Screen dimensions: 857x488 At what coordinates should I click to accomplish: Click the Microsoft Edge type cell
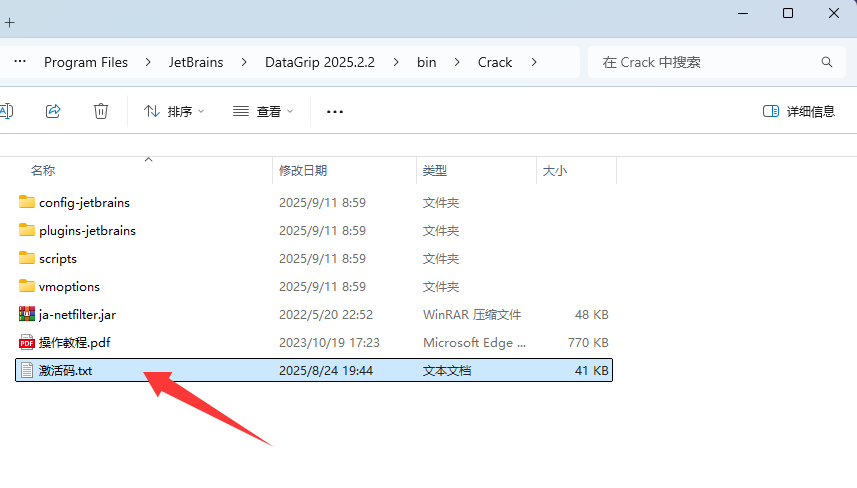tap(474, 343)
